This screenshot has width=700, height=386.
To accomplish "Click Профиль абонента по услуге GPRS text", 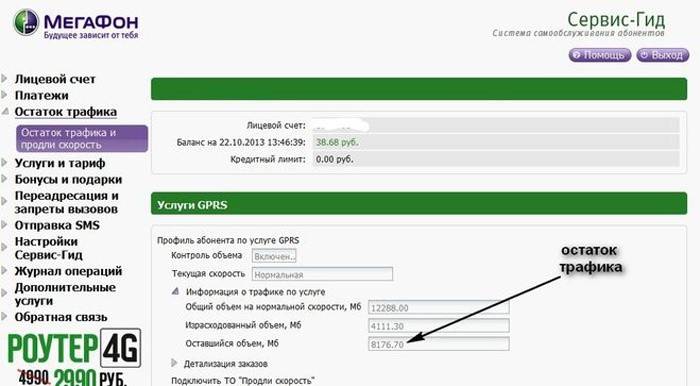I will [228, 240].
